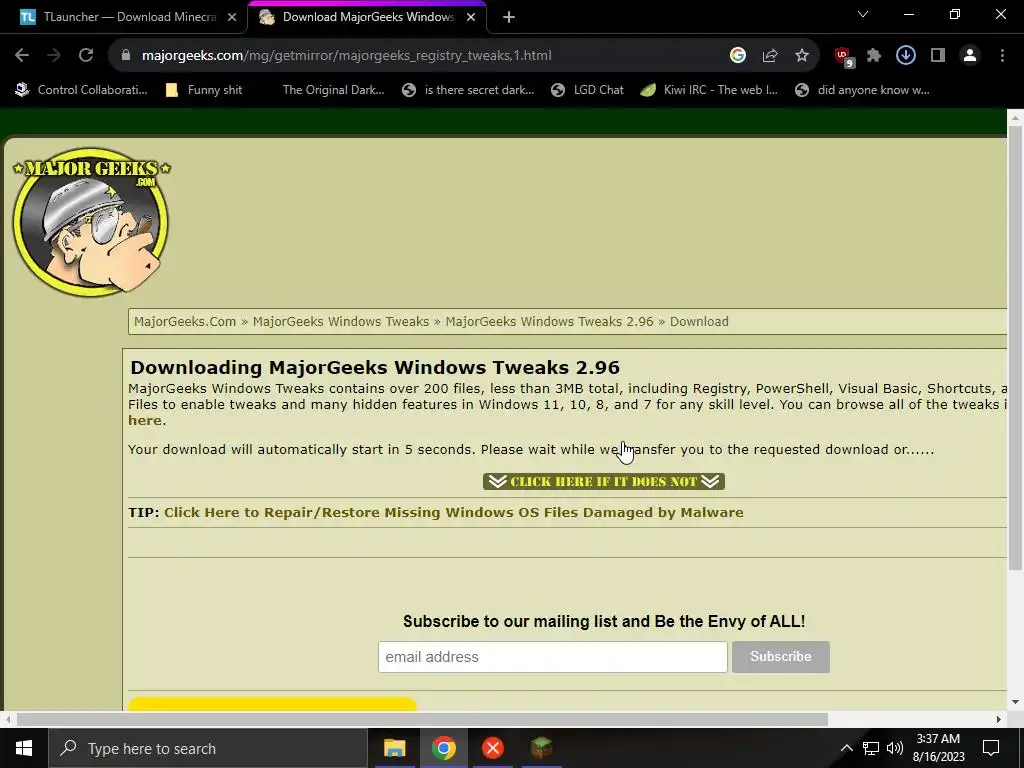Close the Download MajorGeeks tab
This screenshot has width=1024, height=768.
click(x=471, y=17)
